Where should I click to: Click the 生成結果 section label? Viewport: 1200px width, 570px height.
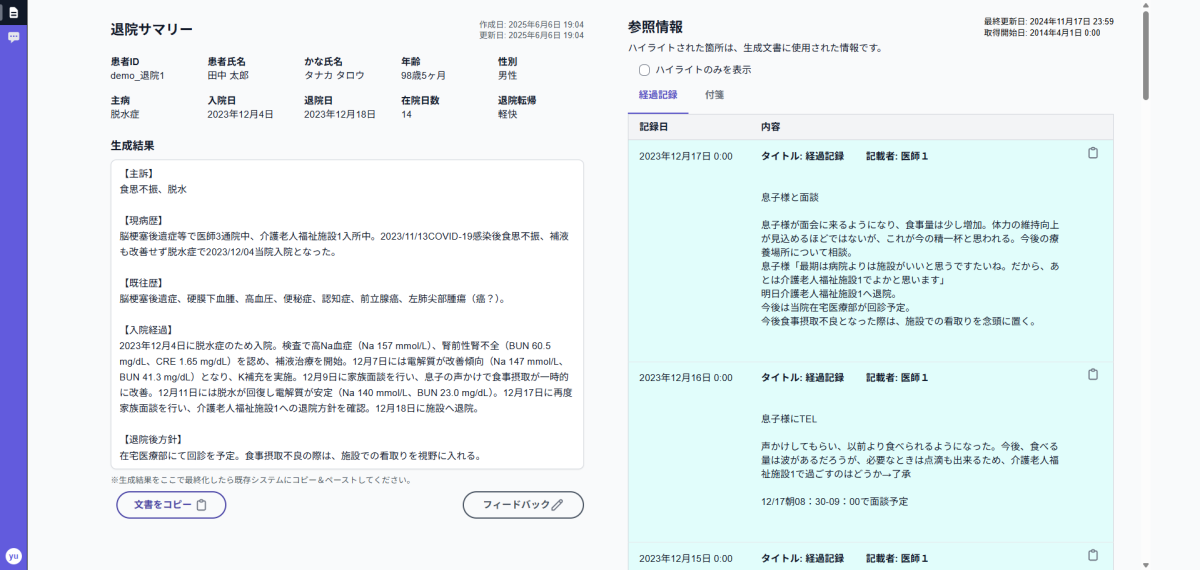(132, 145)
